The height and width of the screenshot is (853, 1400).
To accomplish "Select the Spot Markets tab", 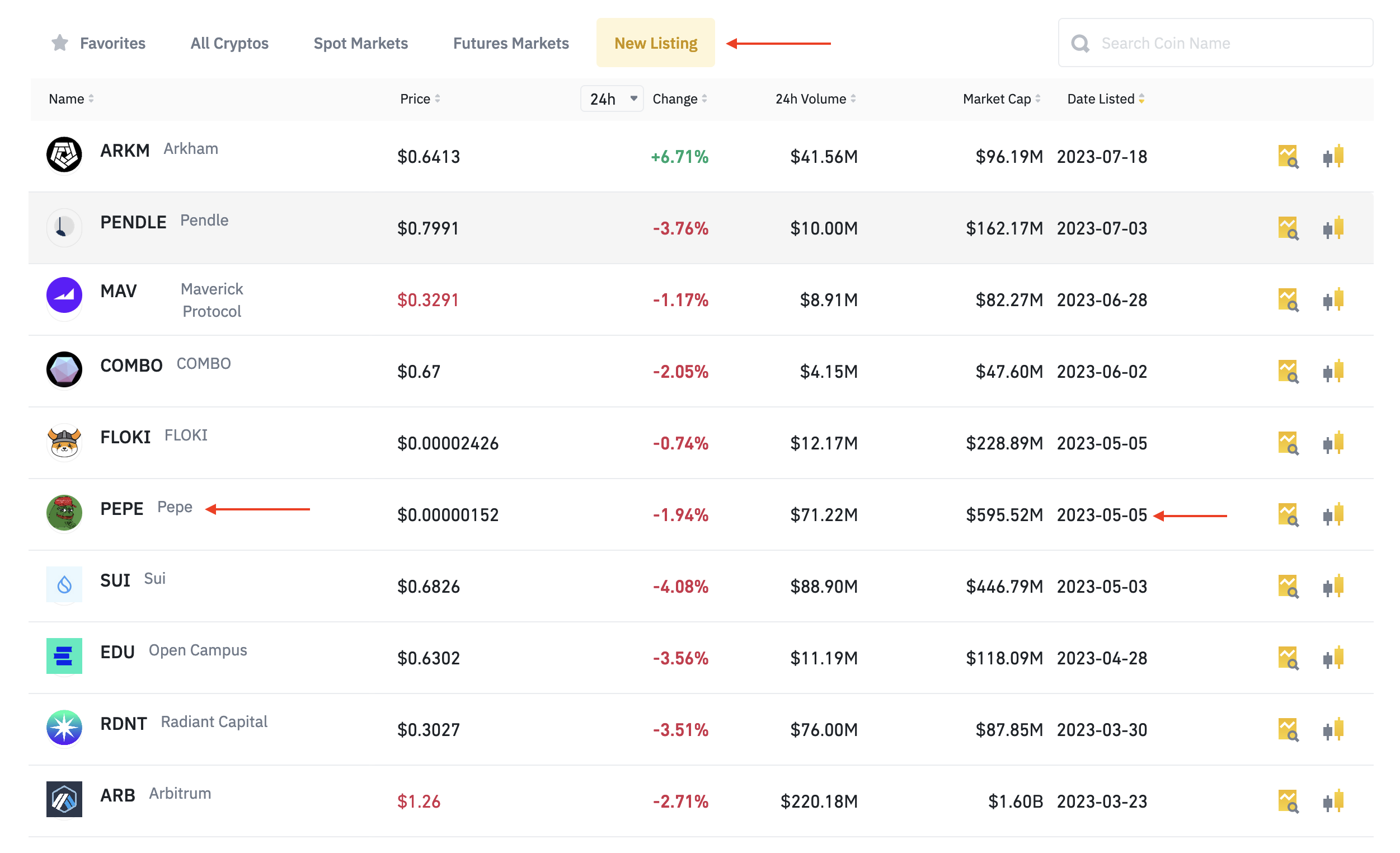I will coord(360,42).
